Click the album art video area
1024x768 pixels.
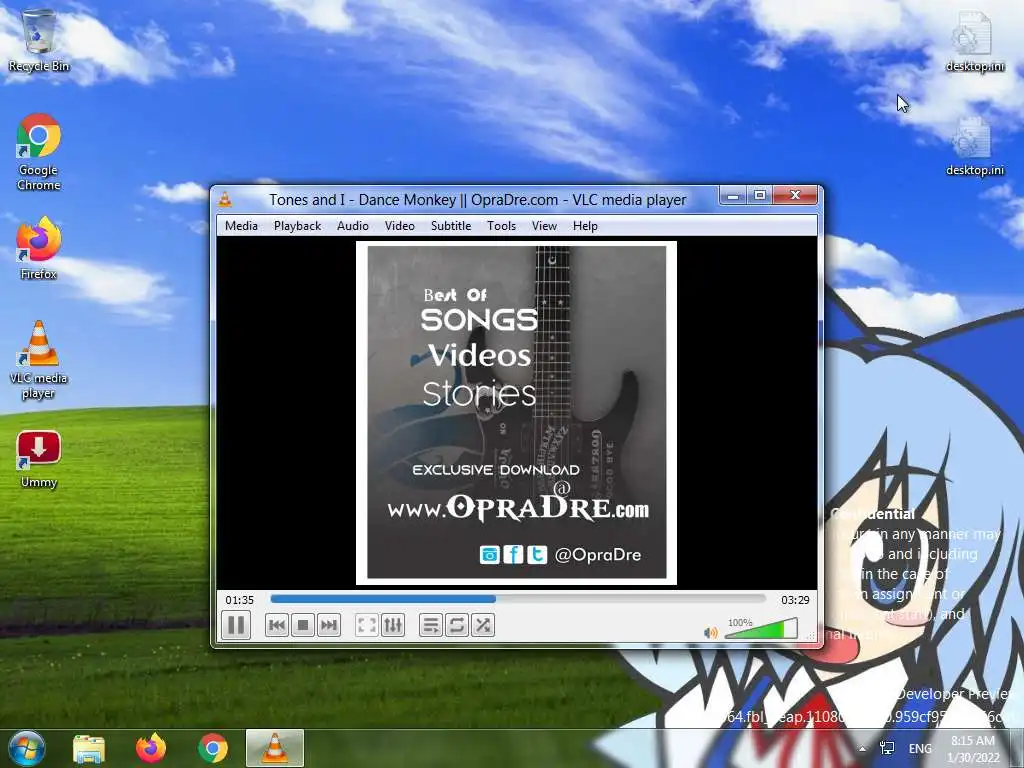point(517,413)
